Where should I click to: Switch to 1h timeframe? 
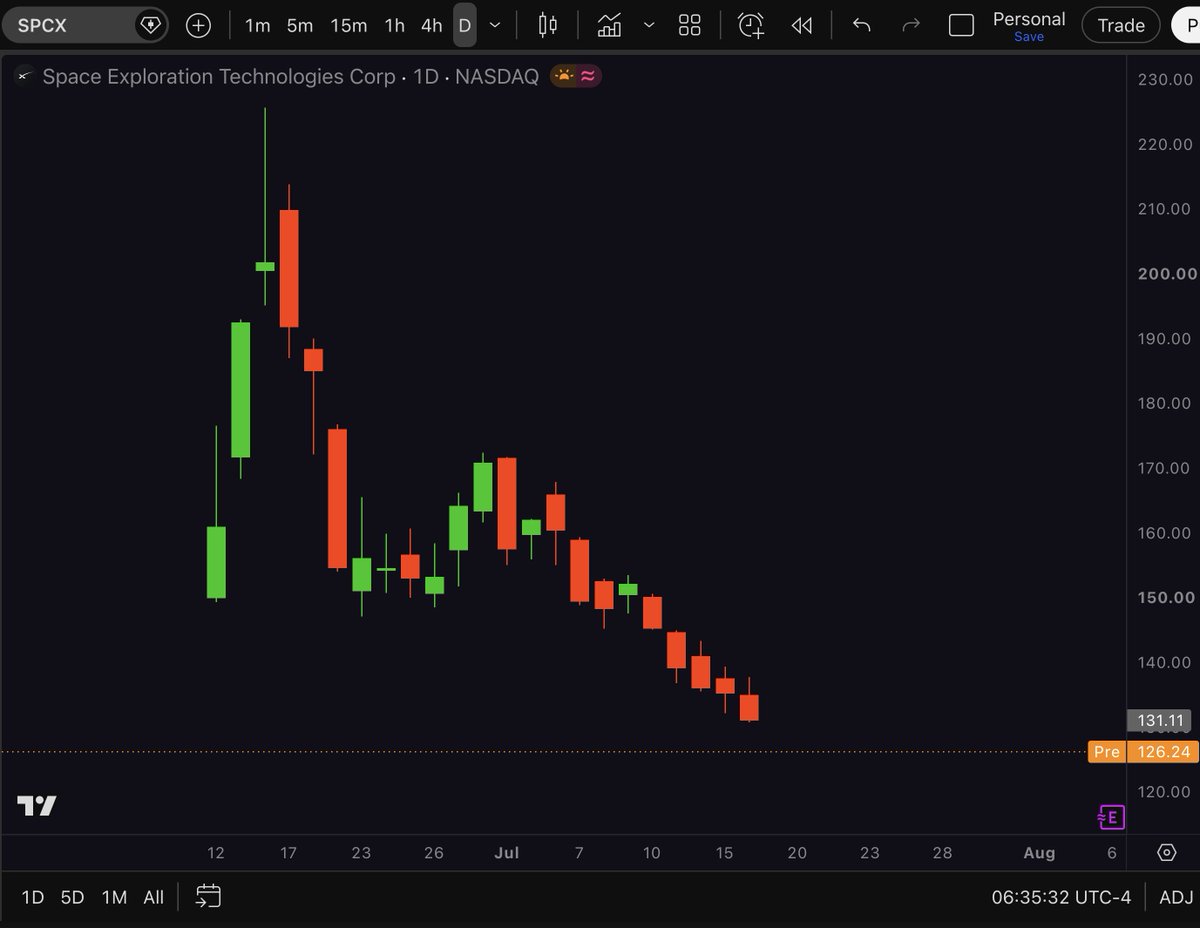[x=395, y=25]
